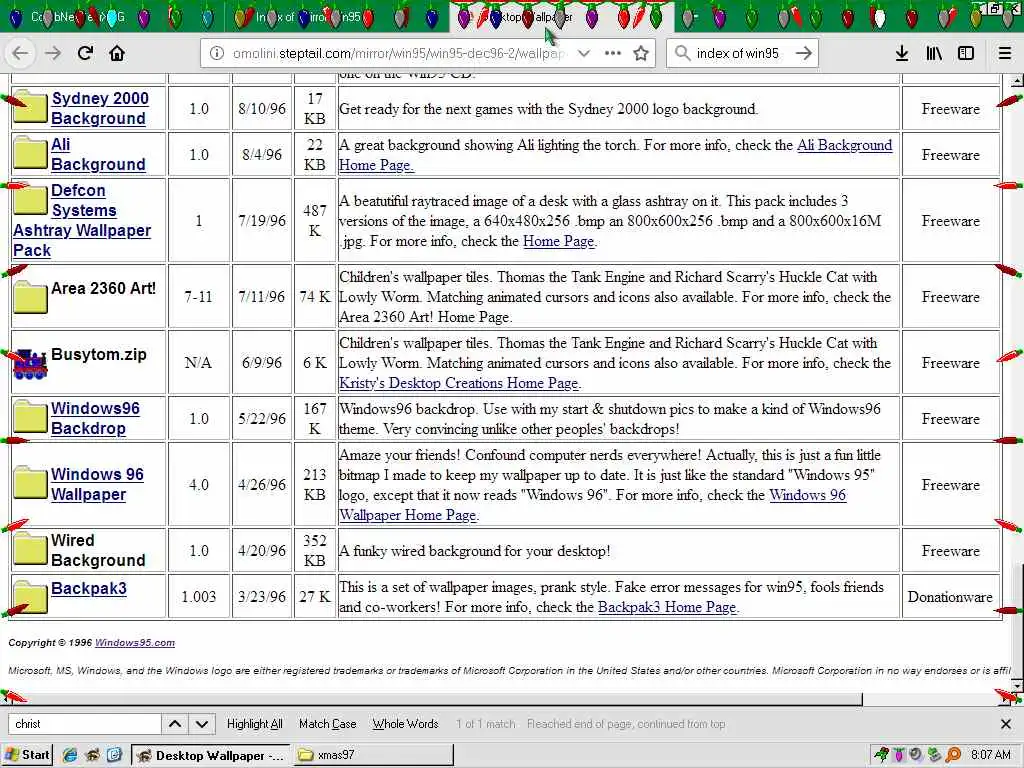Jump to next find match
Screen dimensions: 1024x768
pos(202,724)
